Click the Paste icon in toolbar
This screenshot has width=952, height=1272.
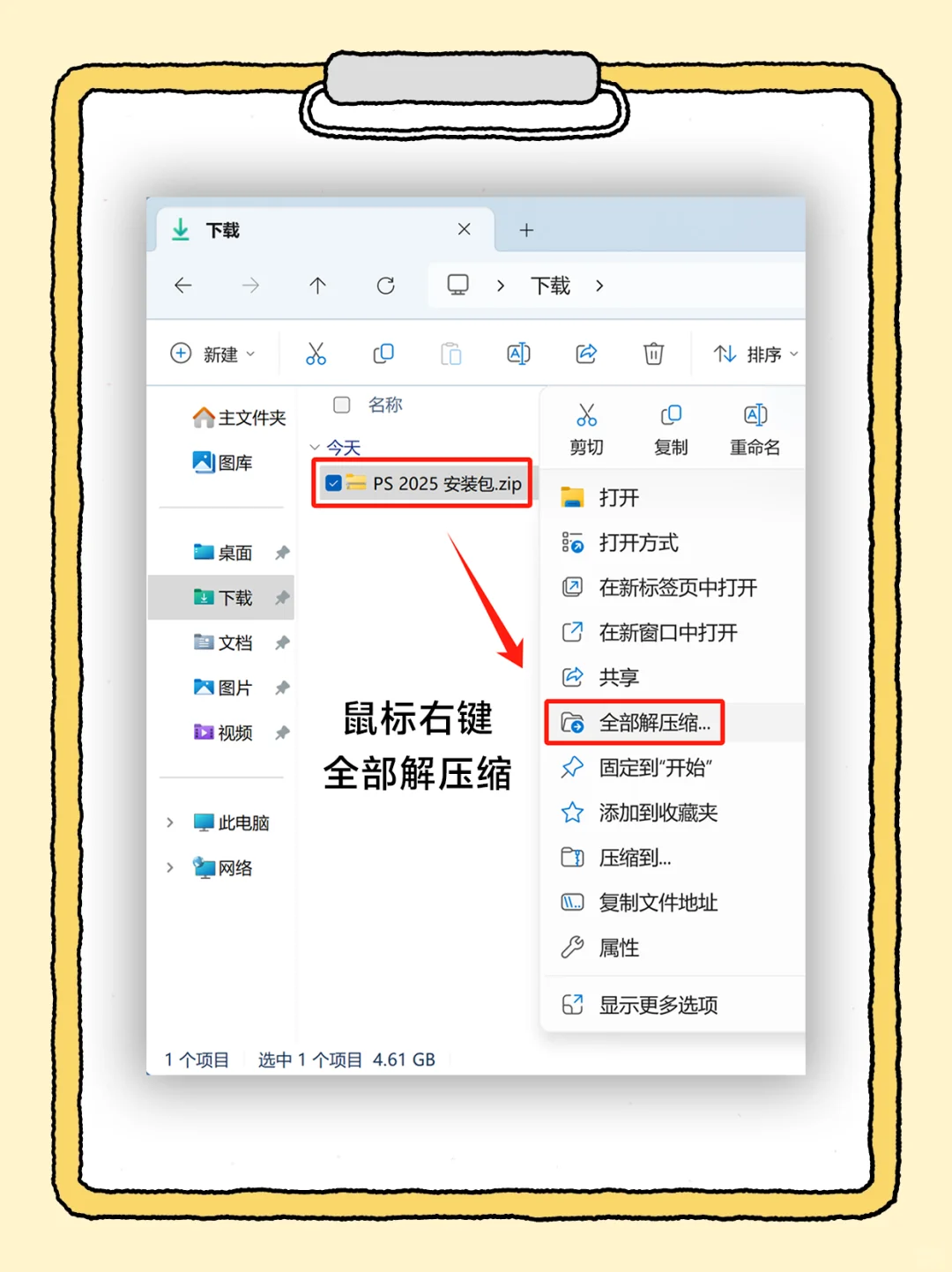[450, 353]
